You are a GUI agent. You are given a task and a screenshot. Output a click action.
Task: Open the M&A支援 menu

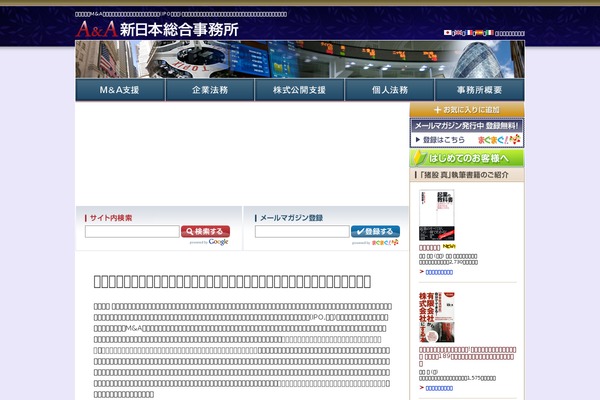[x=120, y=90]
